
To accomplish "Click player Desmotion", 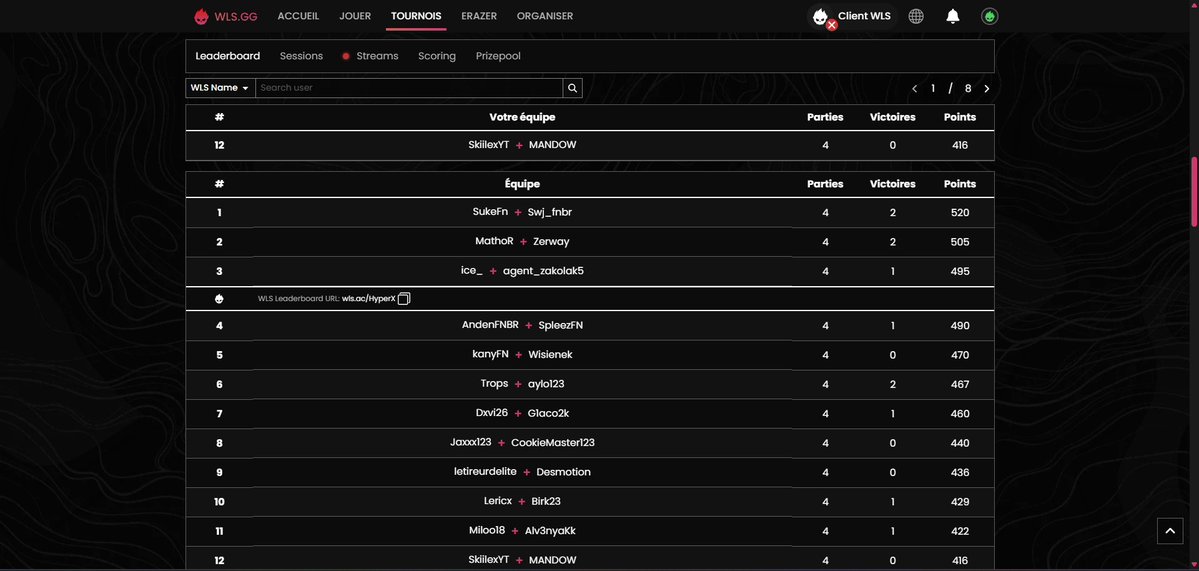I will tap(564, 472).
